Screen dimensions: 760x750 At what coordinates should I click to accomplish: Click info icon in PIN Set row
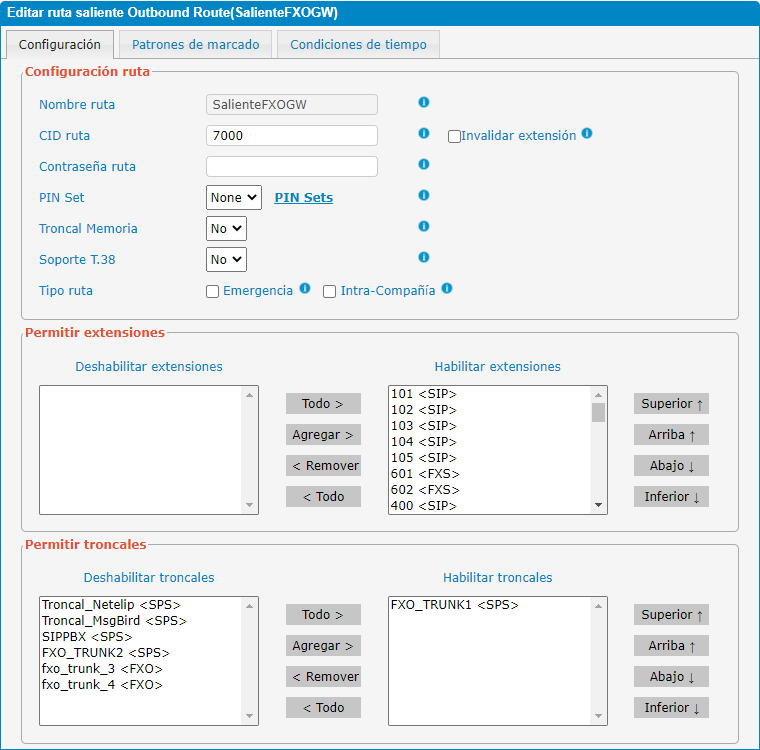pyautogui.click(x=423, y=196)
